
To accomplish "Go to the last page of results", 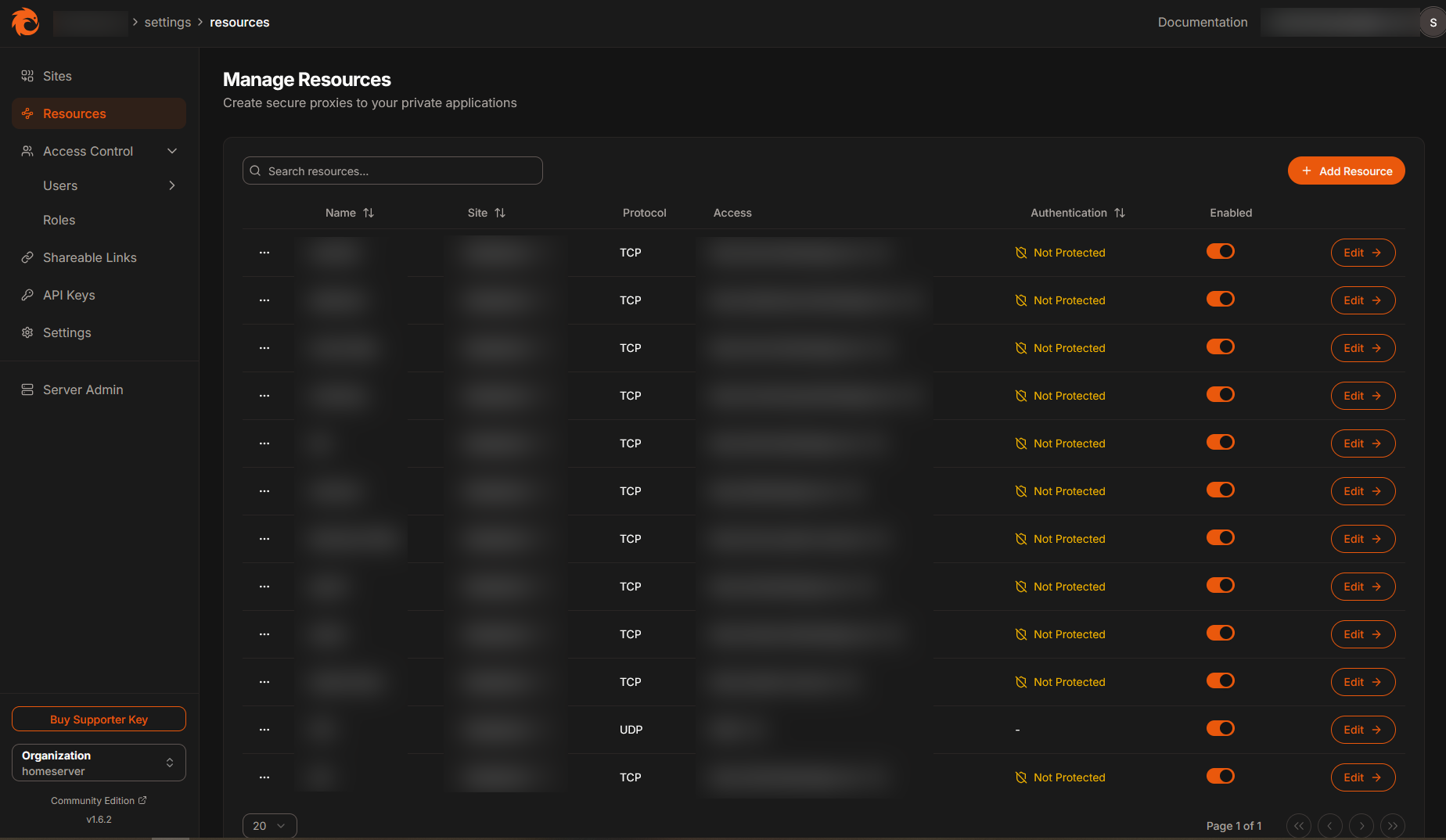I will point(1393,826).
